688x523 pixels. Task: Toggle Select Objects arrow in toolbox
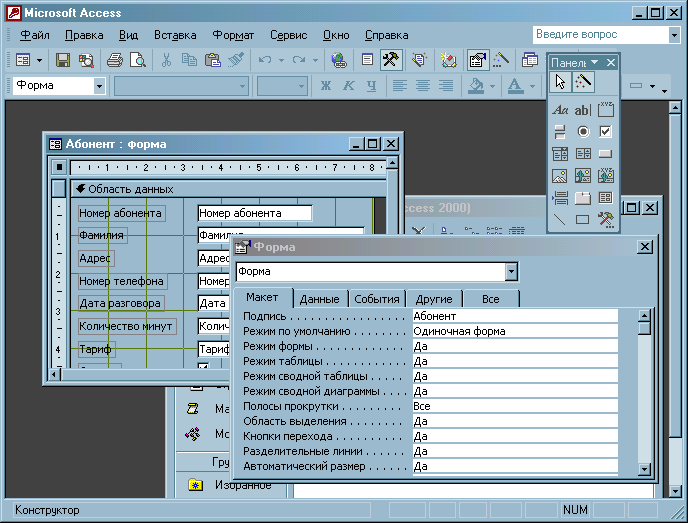pos(560,82)
